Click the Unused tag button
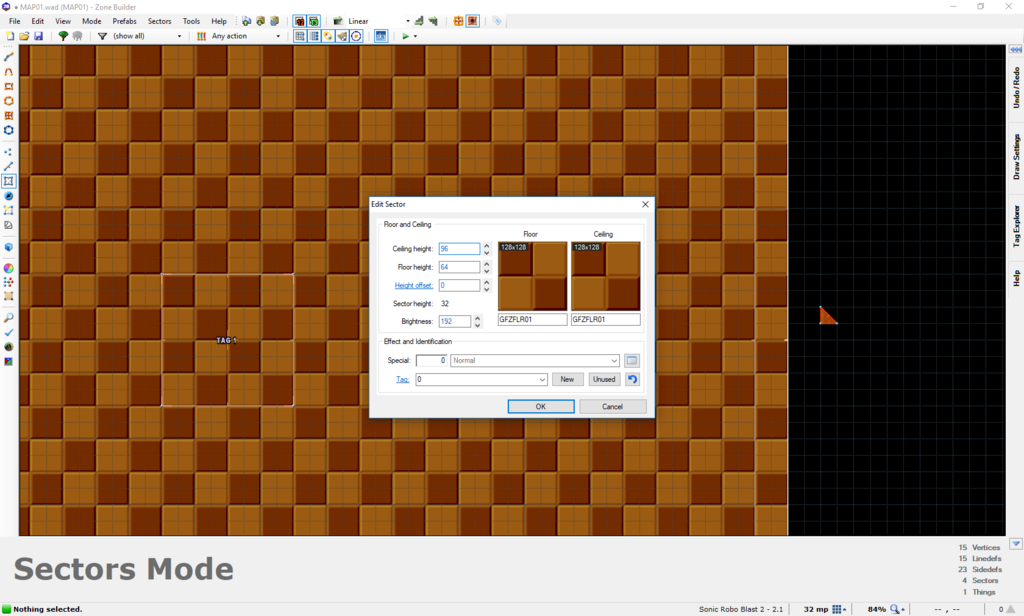 pyautogui.click(x=604, y=380)
